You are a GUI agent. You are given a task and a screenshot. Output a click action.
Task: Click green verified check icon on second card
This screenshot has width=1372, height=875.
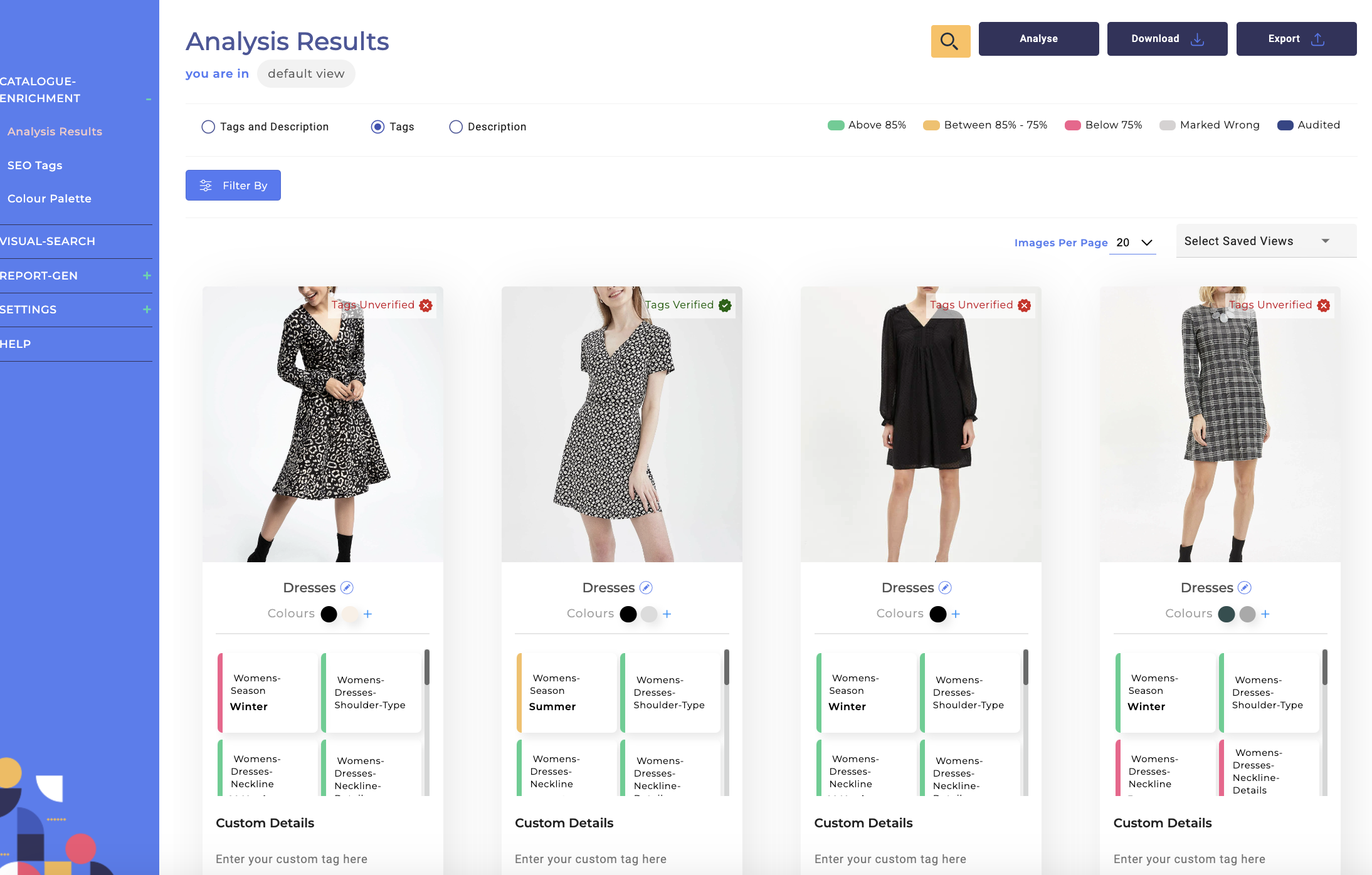click(x=725, y=305)
